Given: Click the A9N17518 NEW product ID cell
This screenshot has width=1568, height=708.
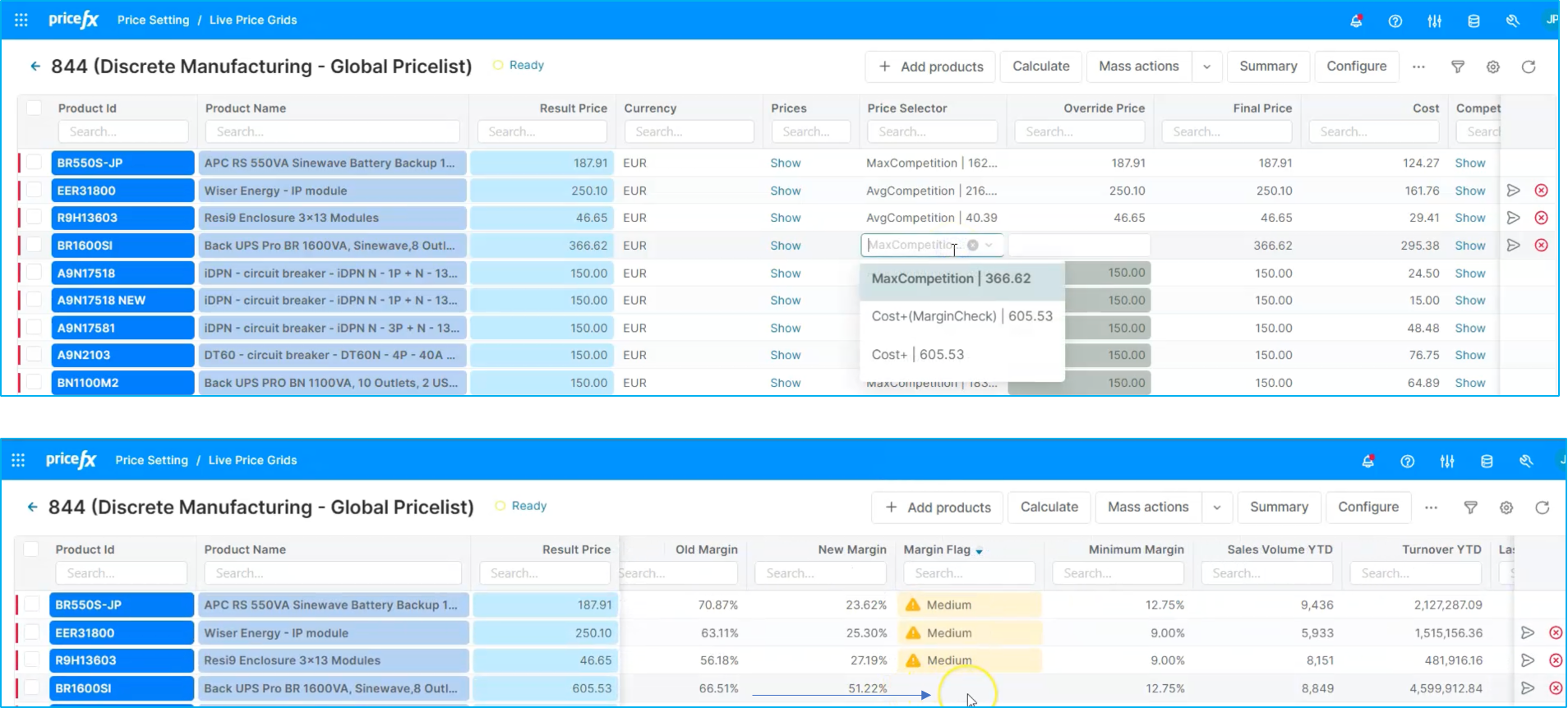Looking at the screenshot, I should coord(122,301).
